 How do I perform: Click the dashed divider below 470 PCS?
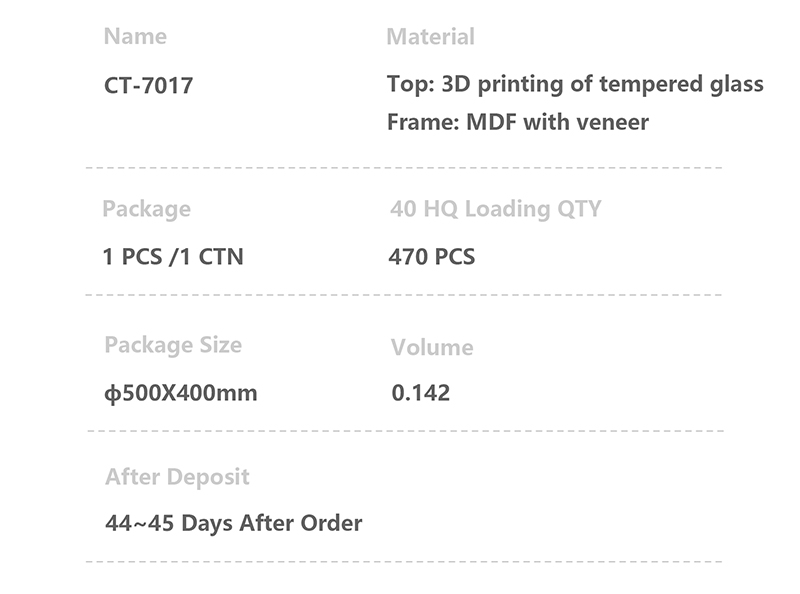(x=404, y=295)
